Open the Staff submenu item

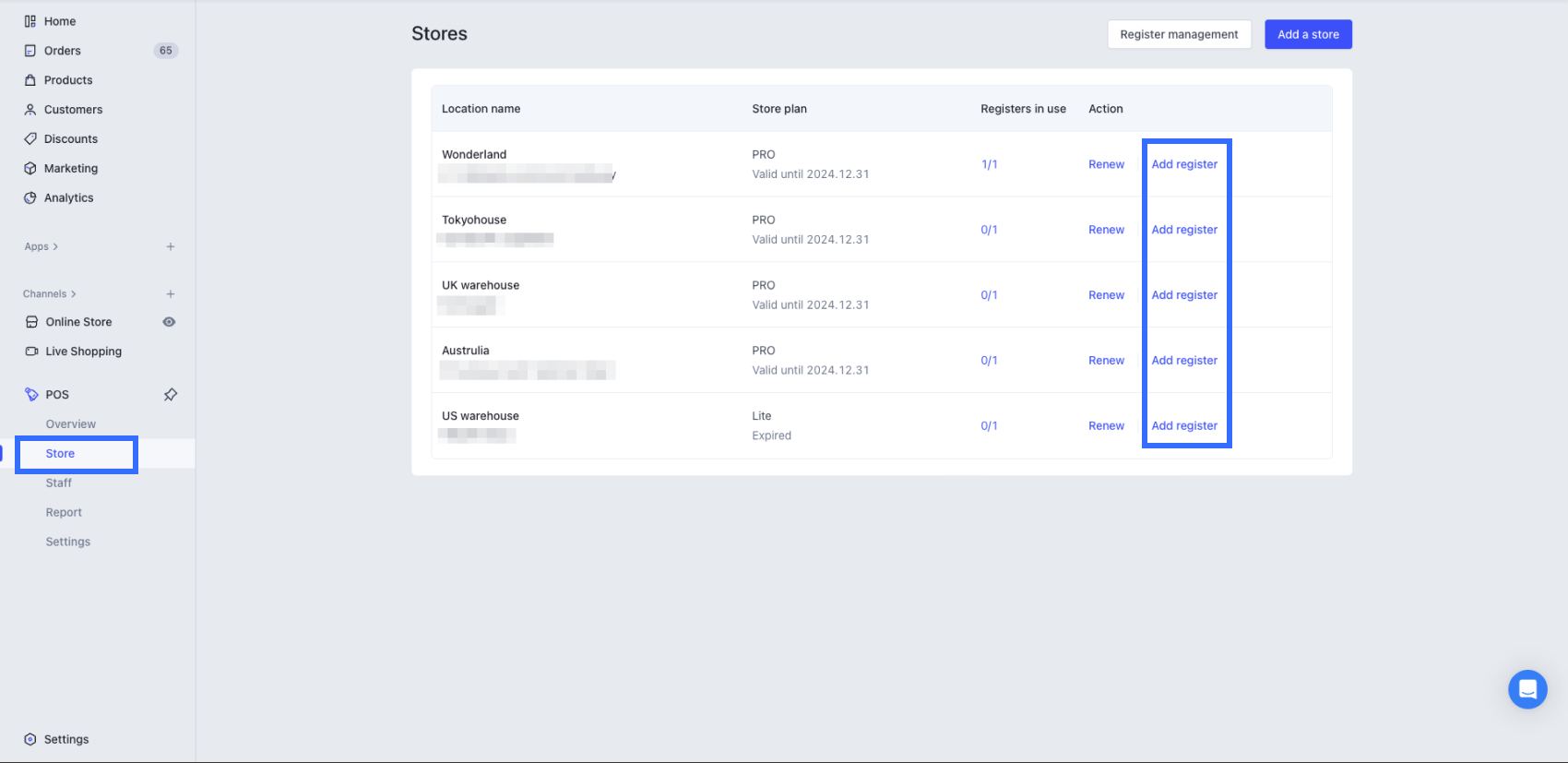pyautogui.click(x=59, y=483)
